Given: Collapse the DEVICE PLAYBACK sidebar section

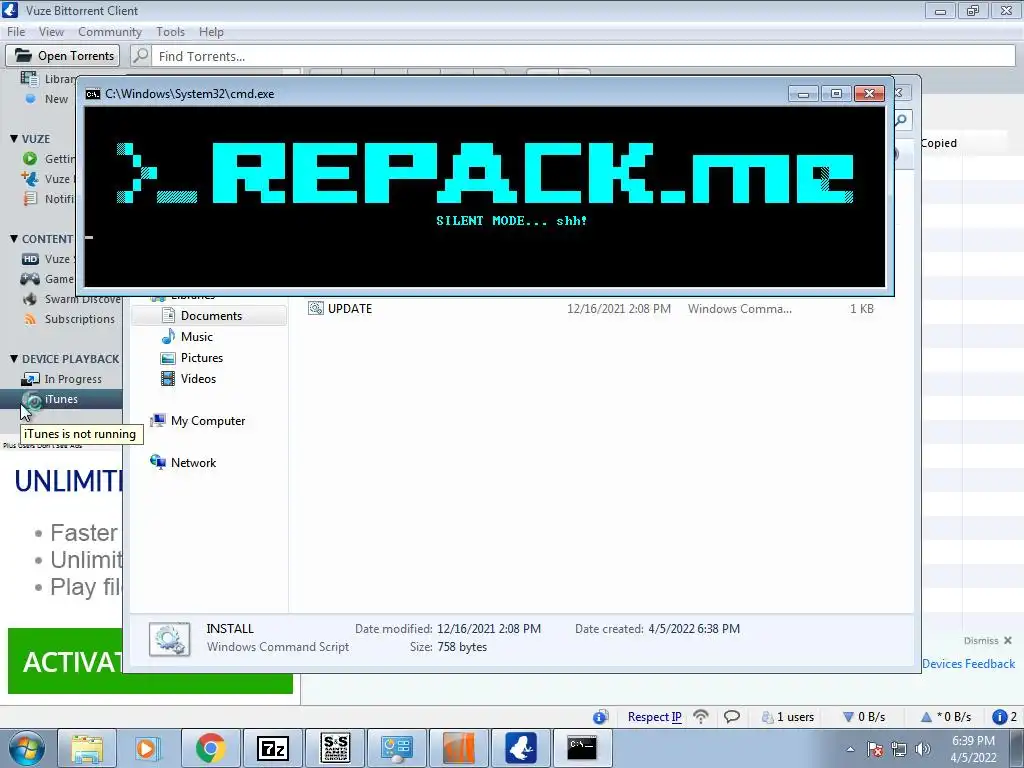Looking at the screenshot, I should point(14,359).
